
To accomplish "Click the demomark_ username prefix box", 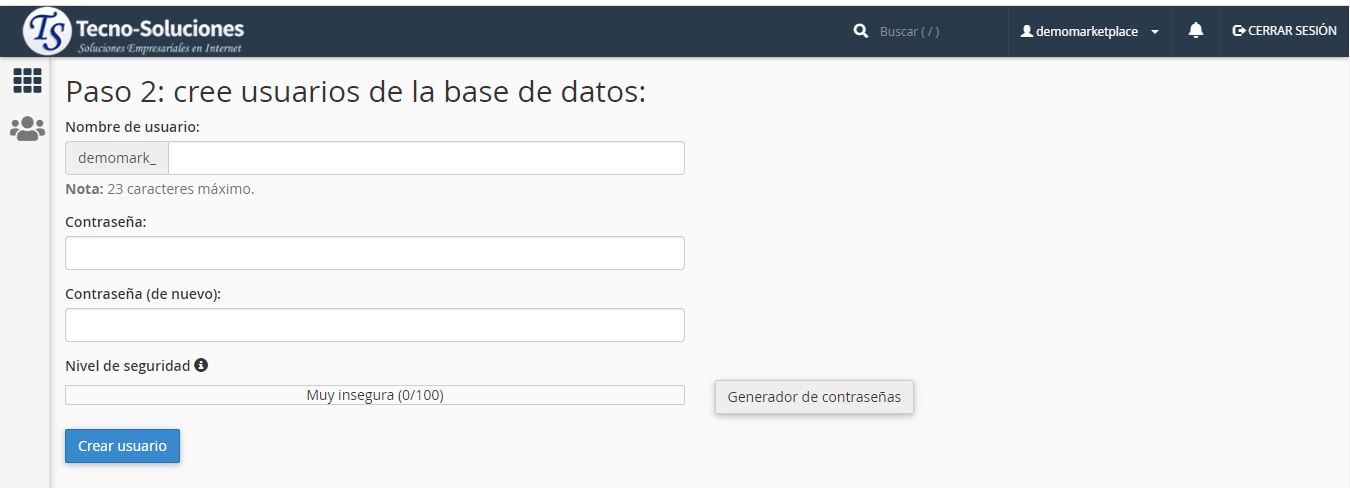I will click(x=117, y=158).
